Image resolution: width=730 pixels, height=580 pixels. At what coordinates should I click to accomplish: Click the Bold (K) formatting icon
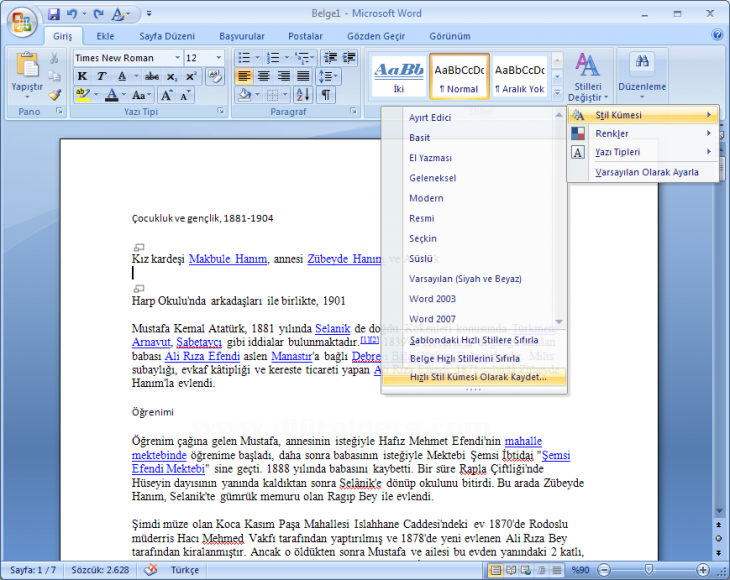(82, 76)
